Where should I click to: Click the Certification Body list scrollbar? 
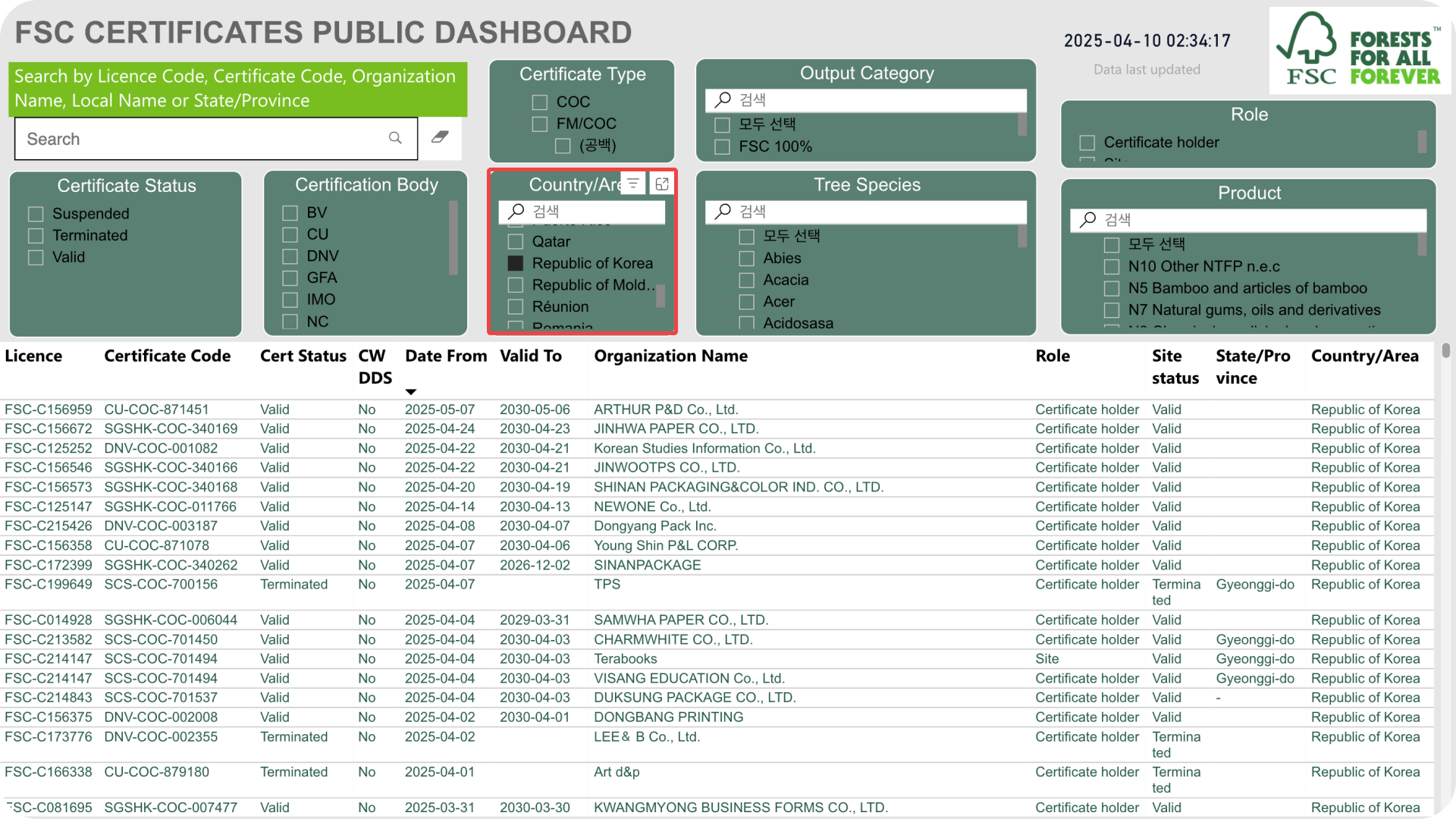click(x=453, y=237)
